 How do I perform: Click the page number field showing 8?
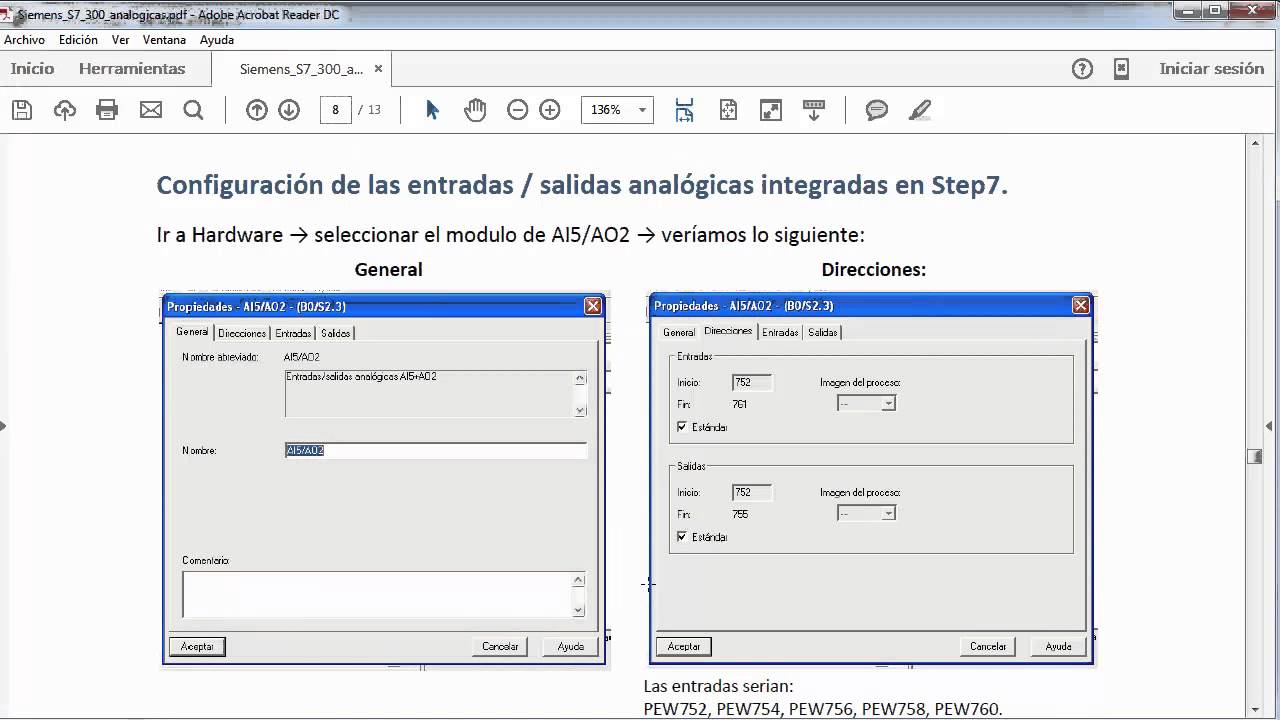(x=336, y=110)
